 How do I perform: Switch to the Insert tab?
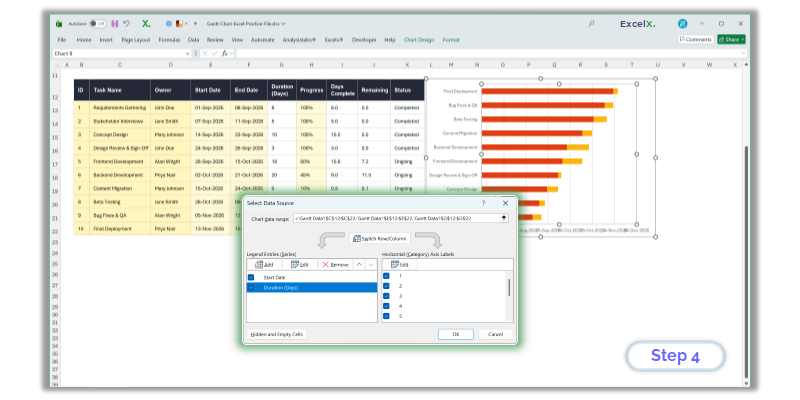click(x=106, y=39)
